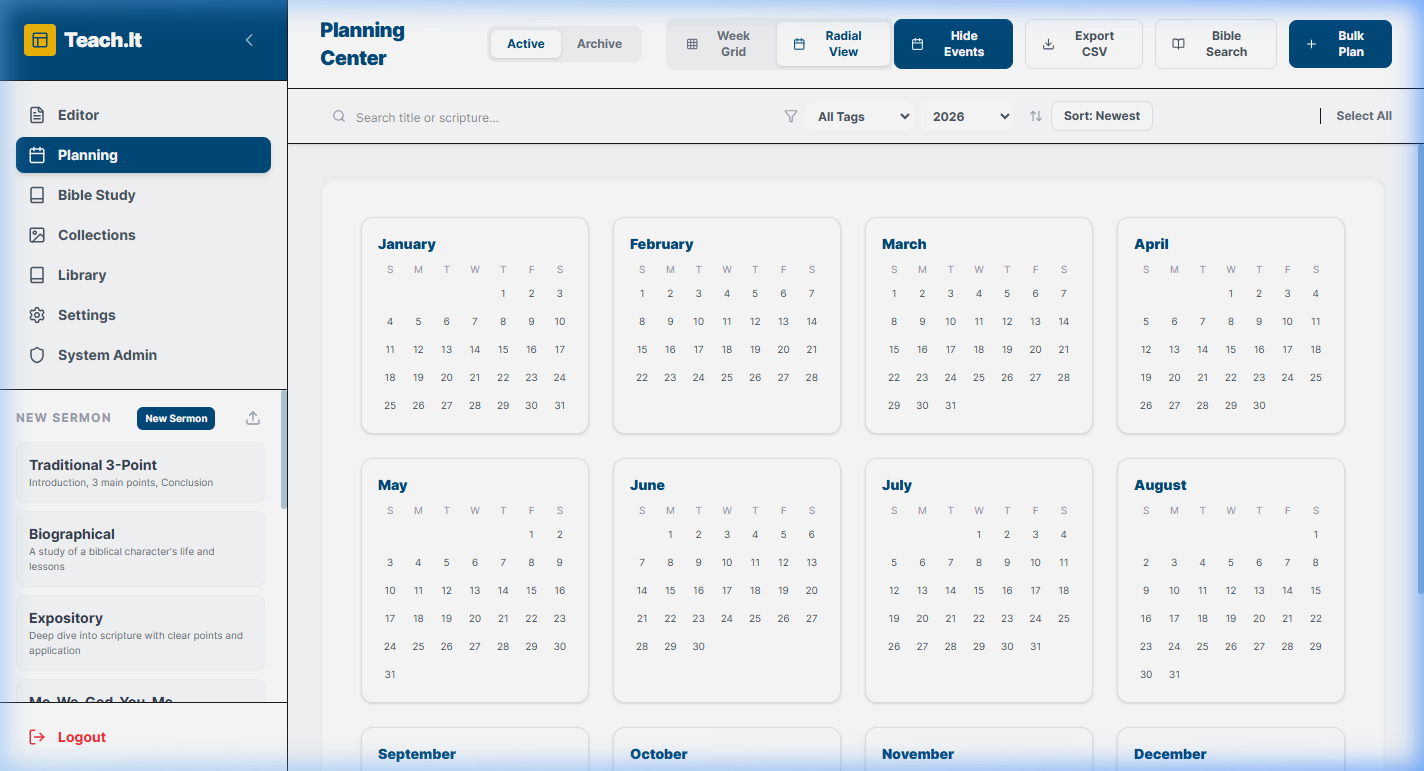Open Bible Study via its book icon

38,195
